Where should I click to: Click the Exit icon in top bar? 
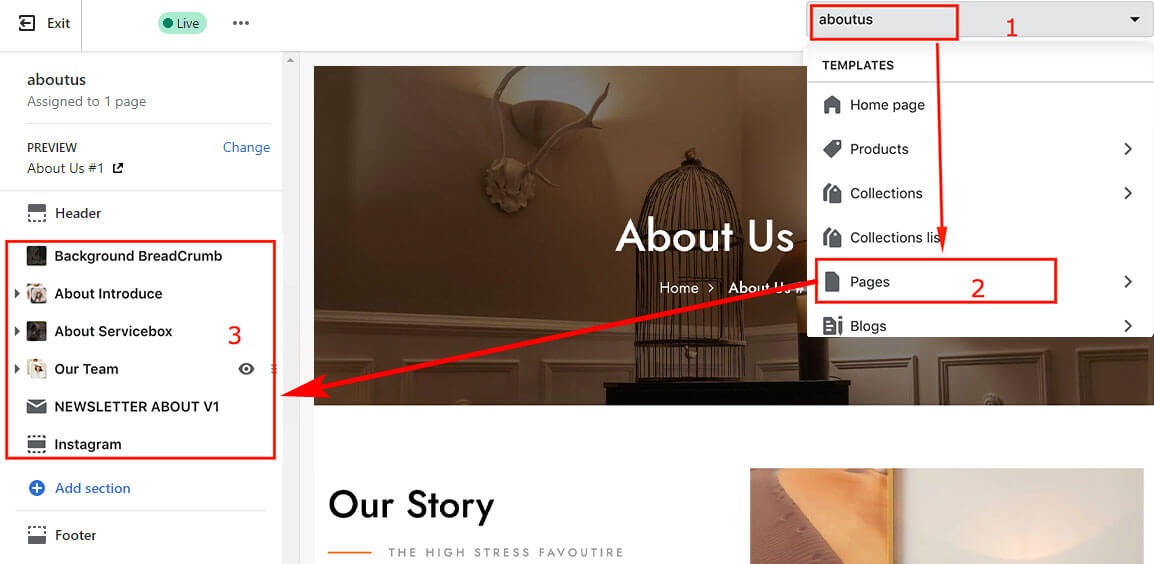(x=27, y=24)
